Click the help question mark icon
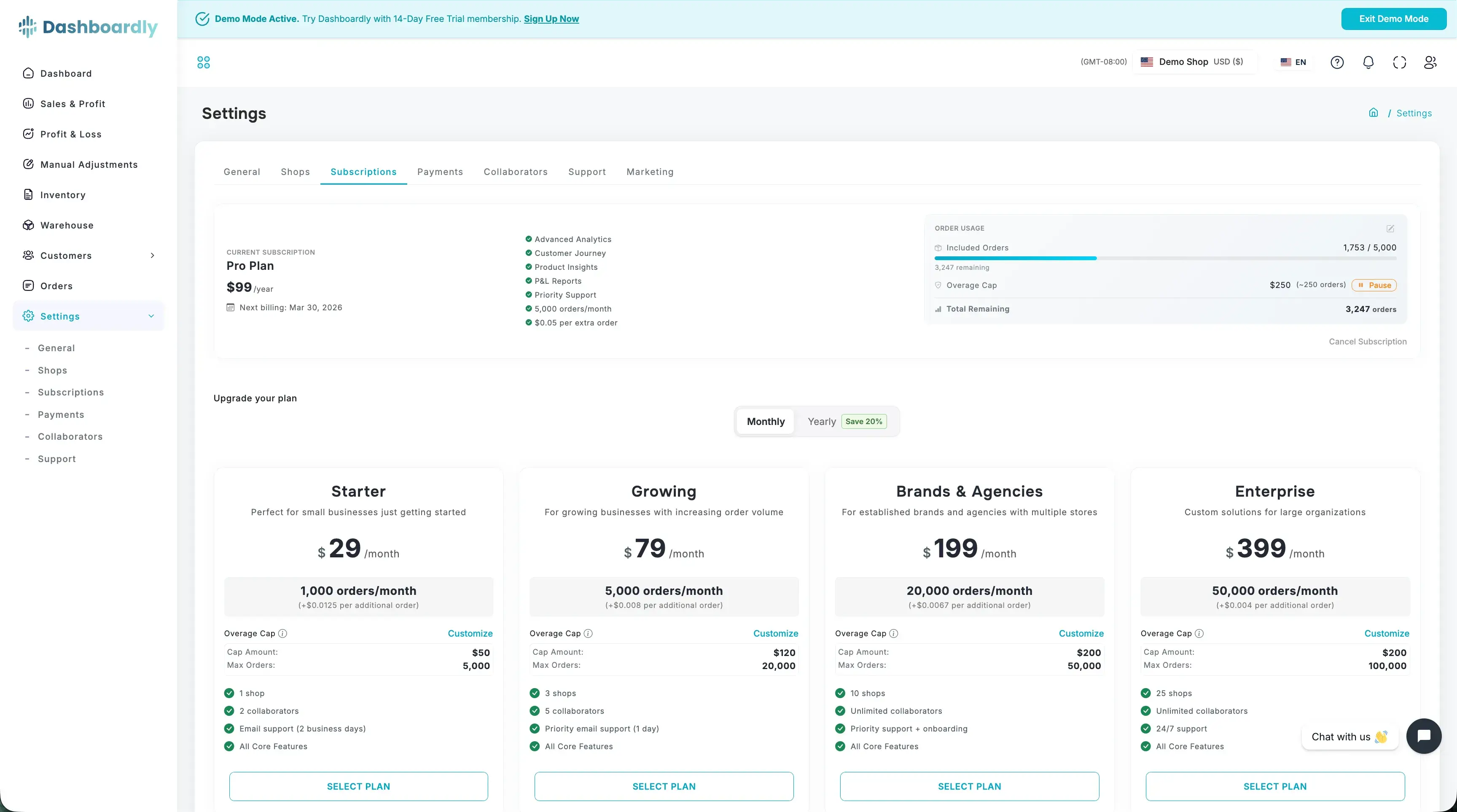Image resolution: width=1457 pixels, height=812 pixels. click(1337, 62)
